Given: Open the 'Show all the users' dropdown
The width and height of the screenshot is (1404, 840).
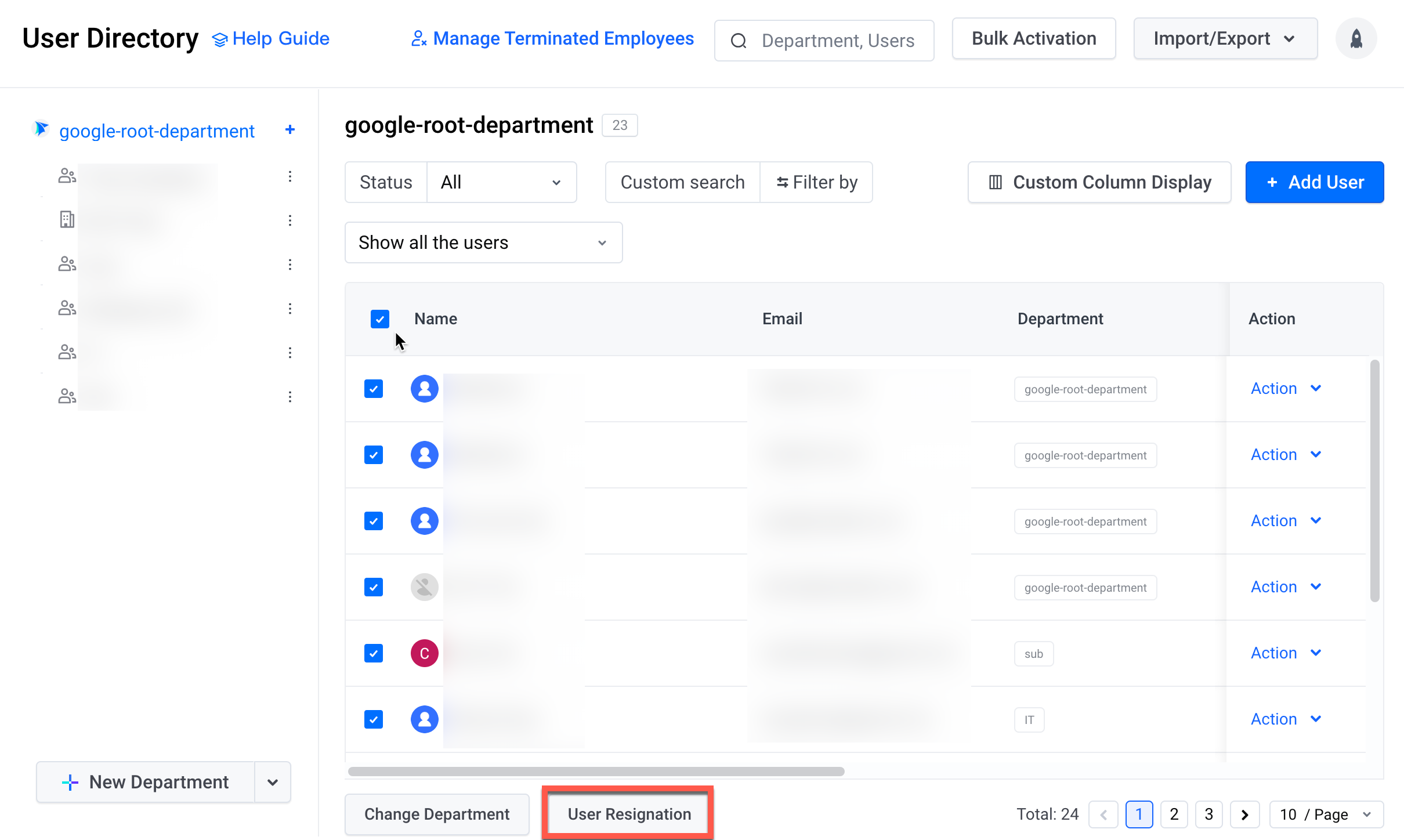Looking at the screenshot, I should point(484,242).
